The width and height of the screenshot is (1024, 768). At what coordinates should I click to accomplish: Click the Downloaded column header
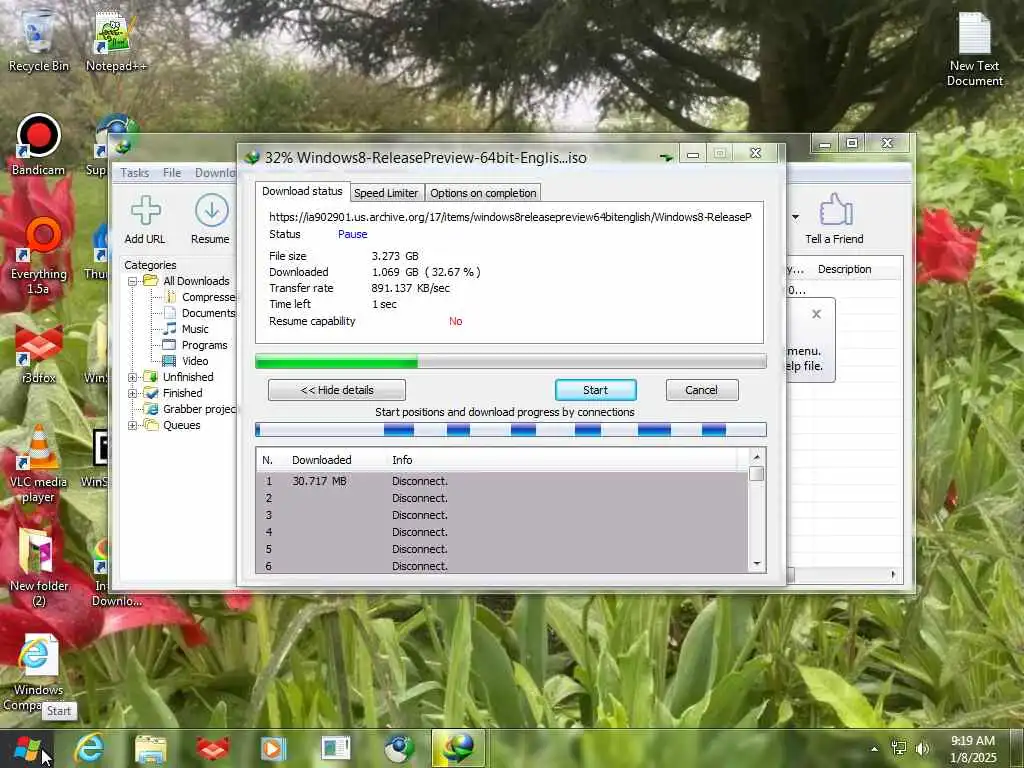321,460
